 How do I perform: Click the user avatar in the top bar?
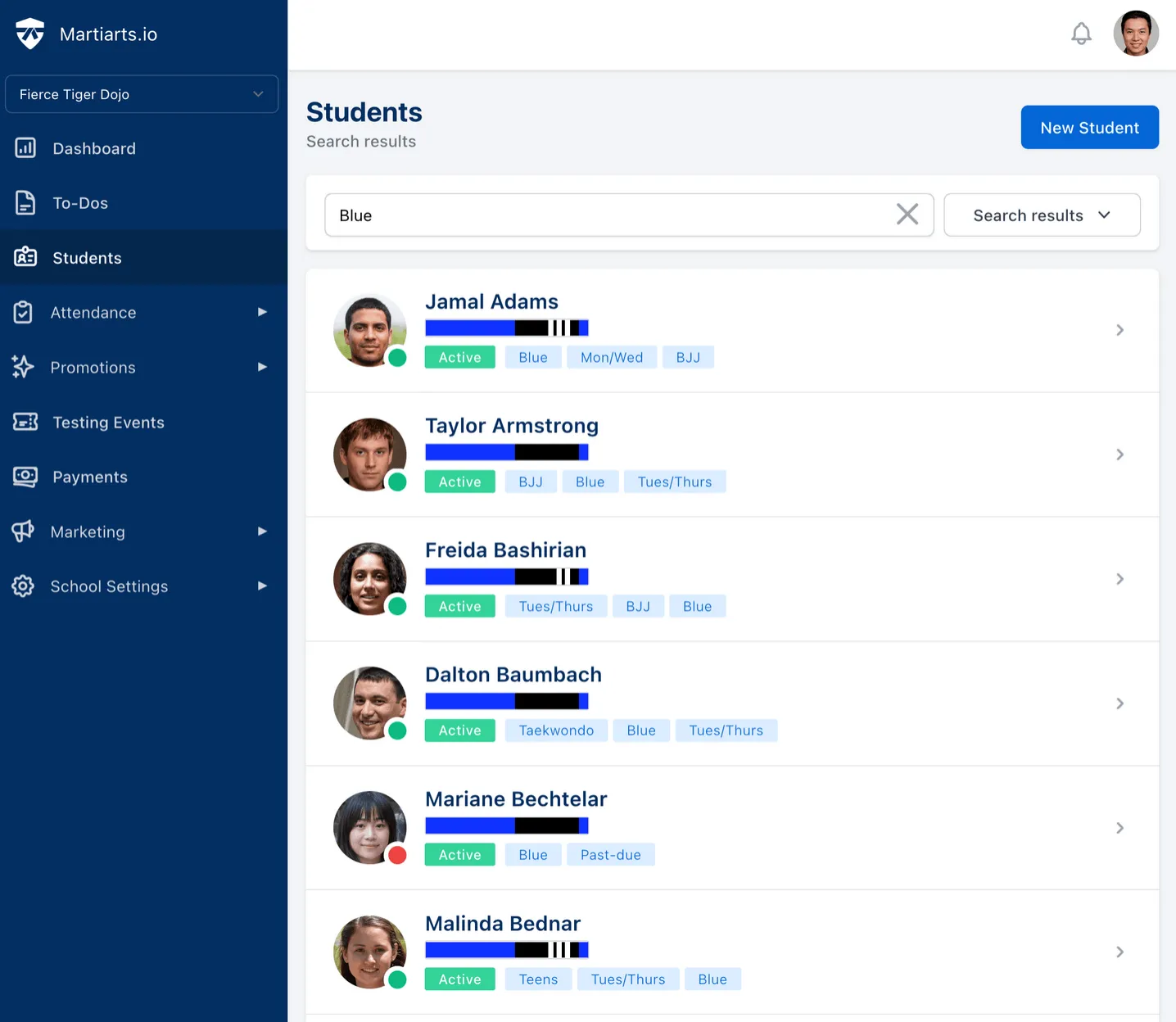[1136, 34]
